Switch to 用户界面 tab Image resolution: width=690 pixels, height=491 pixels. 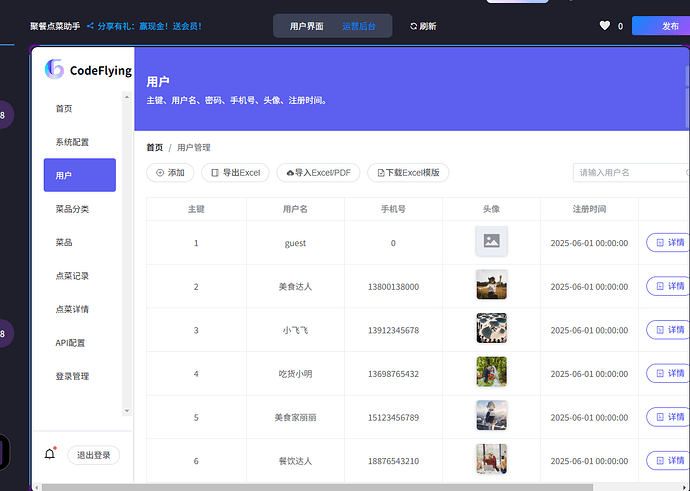pos(307,26)
